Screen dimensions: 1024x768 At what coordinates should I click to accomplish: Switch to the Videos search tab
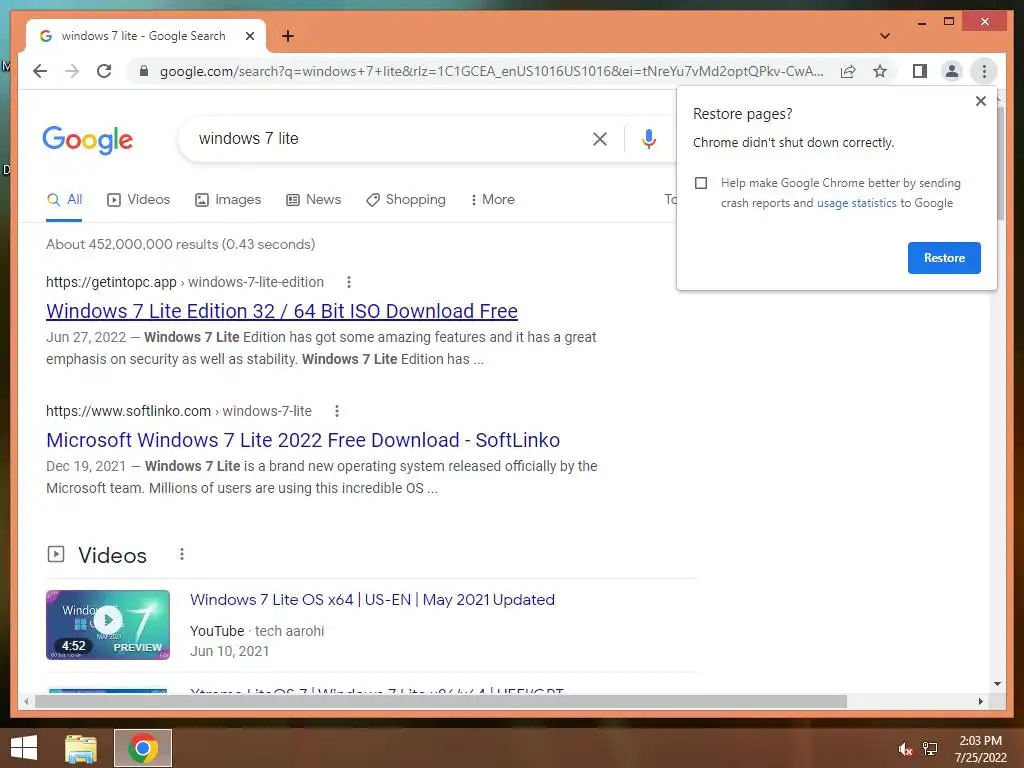[138, 200]
